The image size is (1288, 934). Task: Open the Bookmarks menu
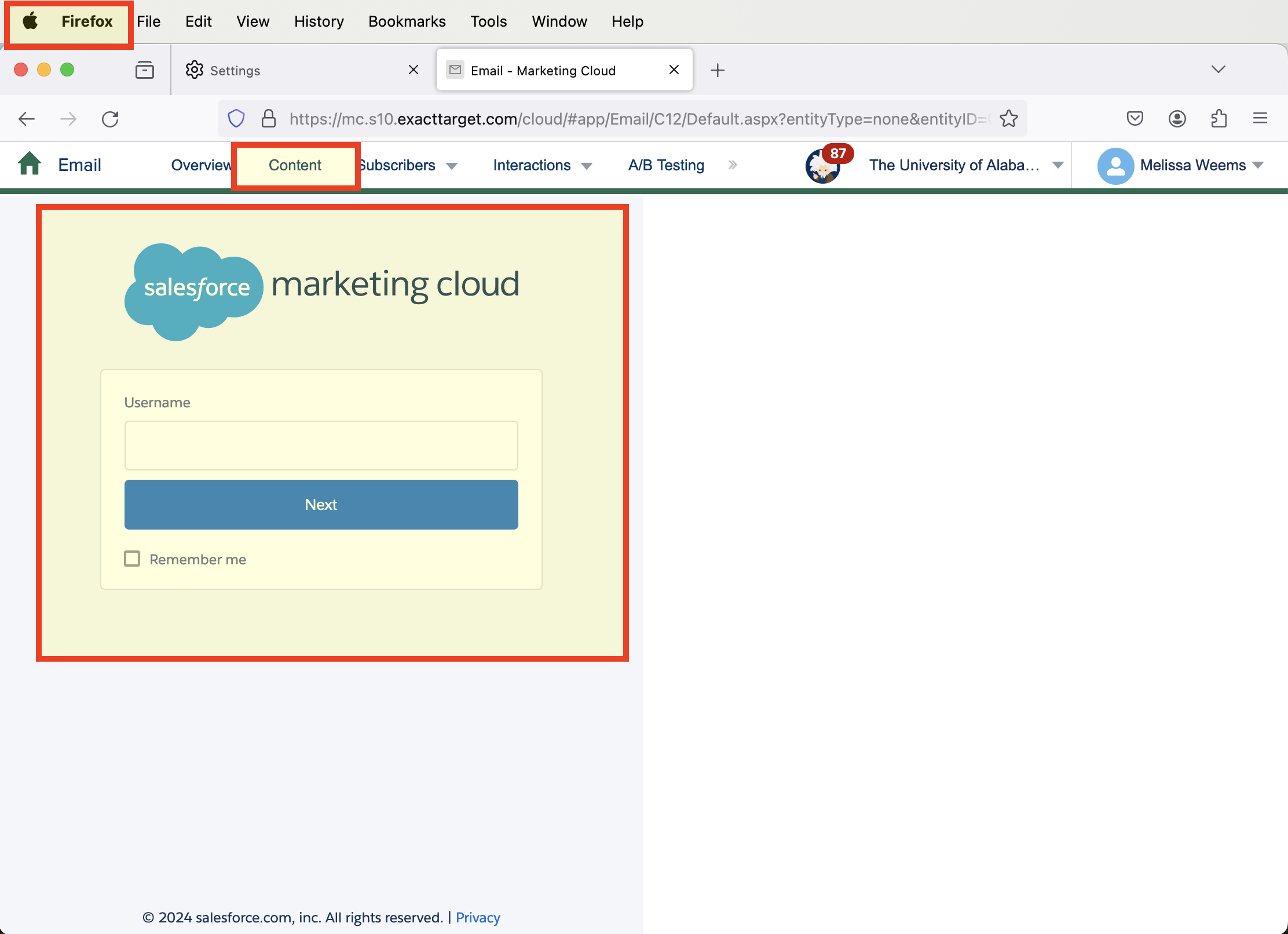click(407, 21)
